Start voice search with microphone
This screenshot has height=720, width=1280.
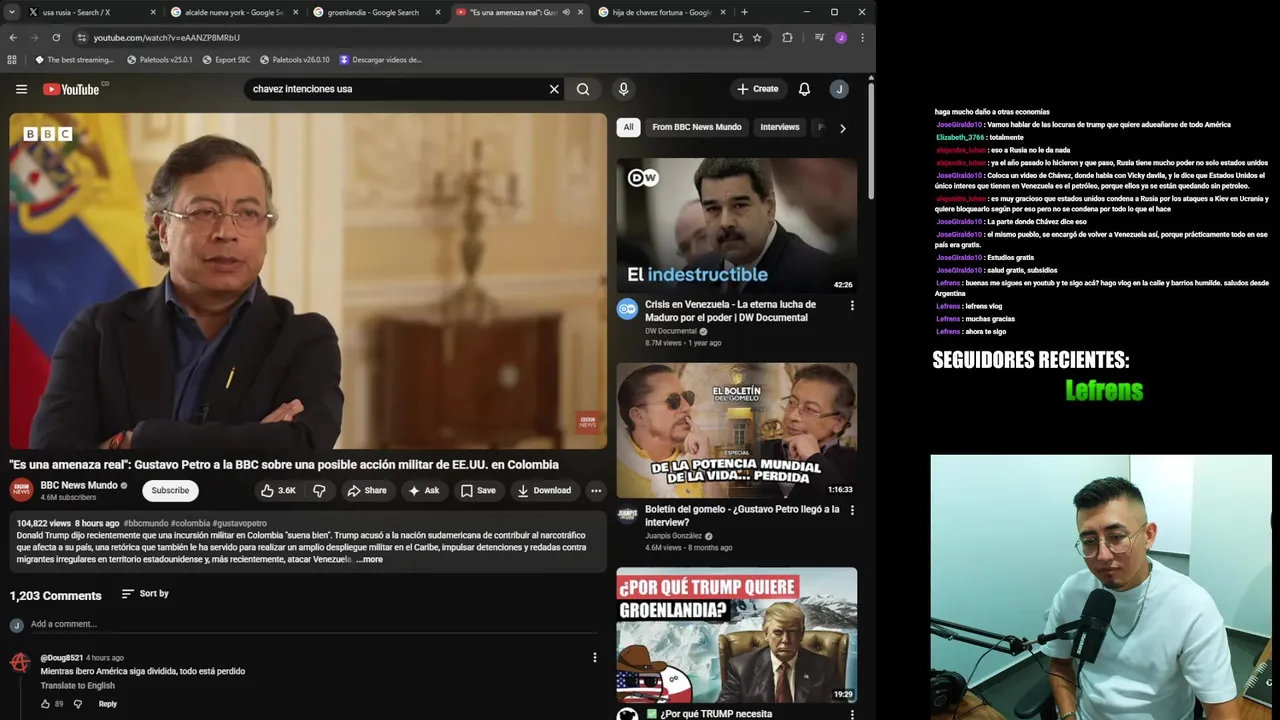623,89
